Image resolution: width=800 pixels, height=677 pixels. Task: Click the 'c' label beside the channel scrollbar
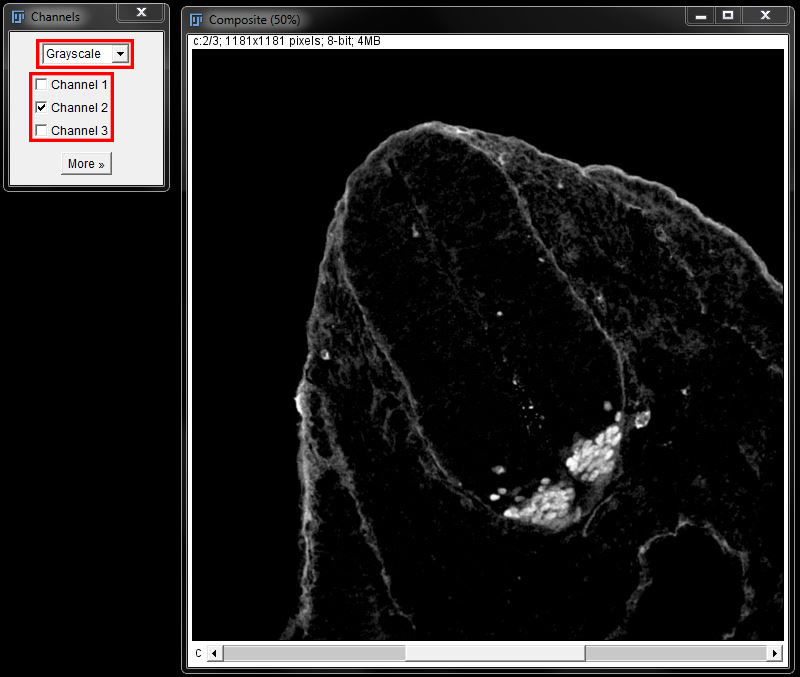(198, 653)
